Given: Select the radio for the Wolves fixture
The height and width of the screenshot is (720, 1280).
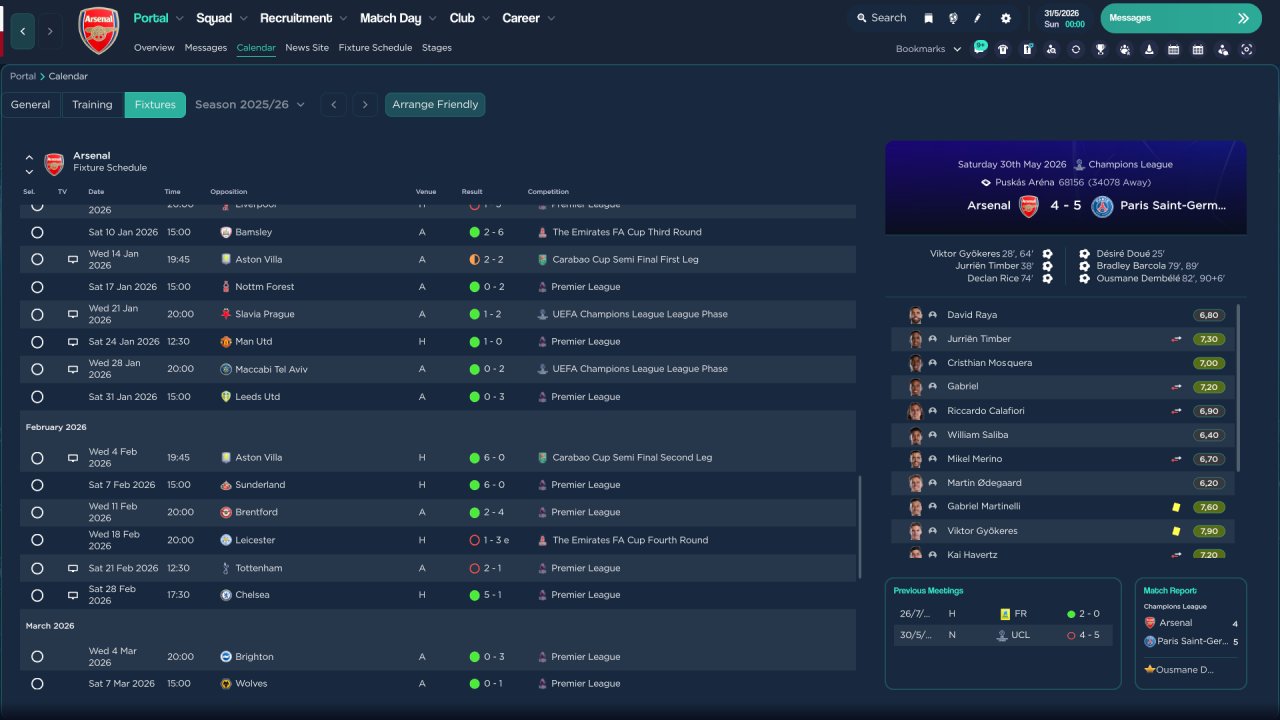Looking at the screenshot, I should (x=37, y=684).
